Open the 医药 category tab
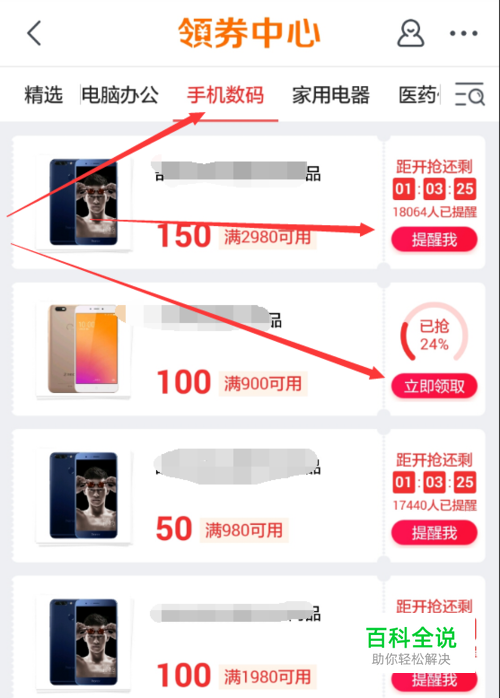 pyautogui.click(x=418, y=95)
